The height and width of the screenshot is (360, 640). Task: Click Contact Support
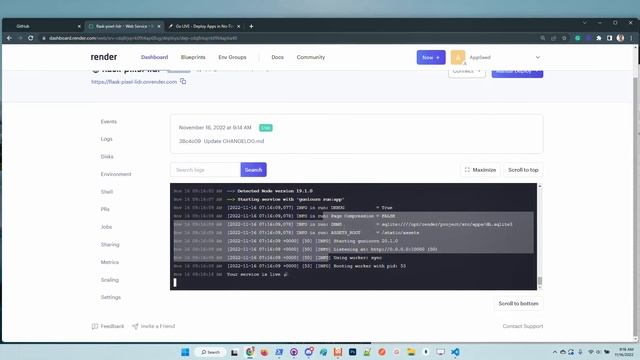point(523,326)
